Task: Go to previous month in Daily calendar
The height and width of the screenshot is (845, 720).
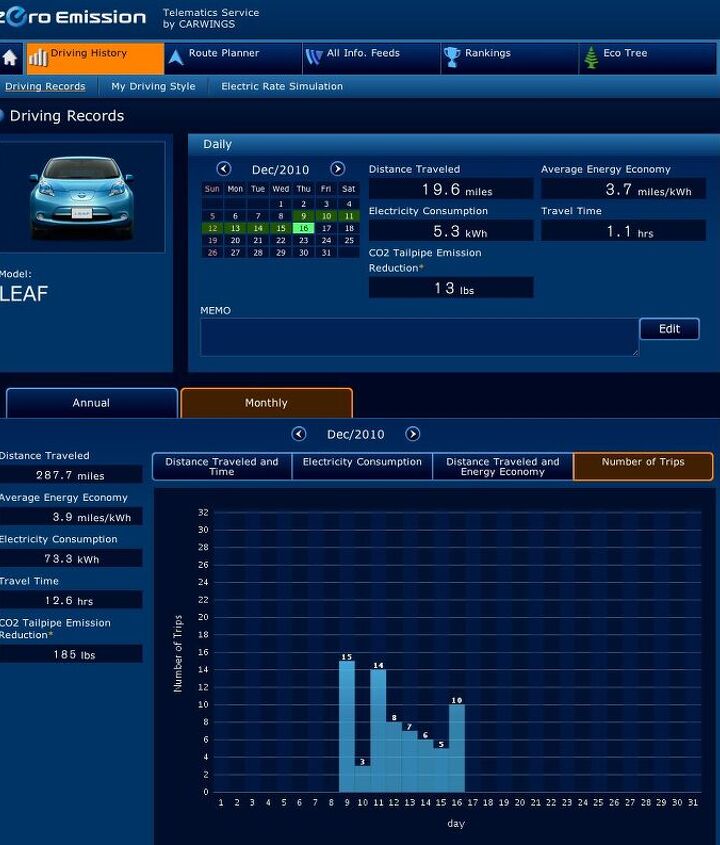Action: [224, 169]
